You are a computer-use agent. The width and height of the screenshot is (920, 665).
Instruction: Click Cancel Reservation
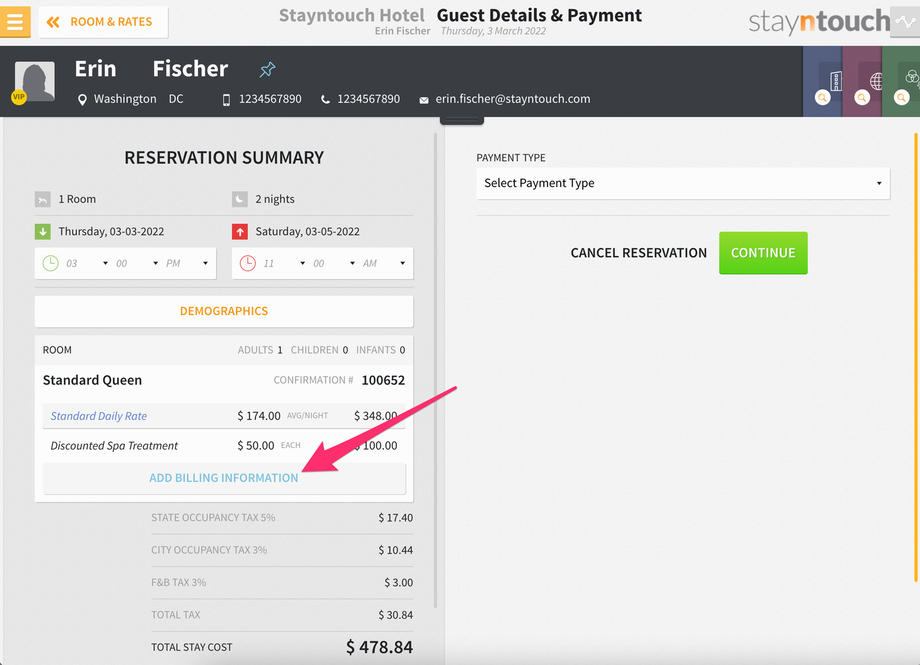(x=638, y=253)
